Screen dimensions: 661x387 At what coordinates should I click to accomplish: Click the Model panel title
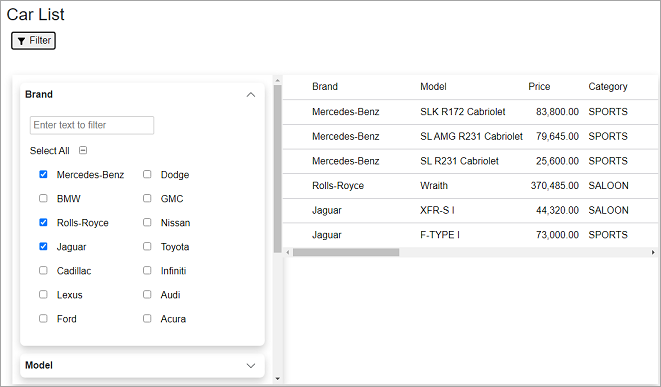39,366
